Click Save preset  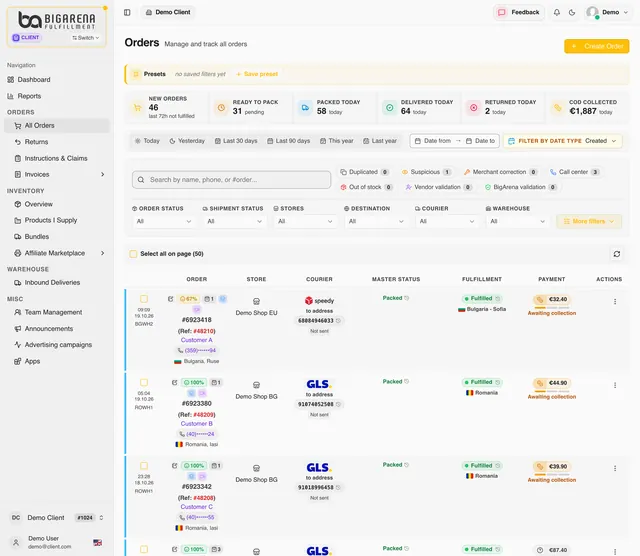[x=257, y=74]
